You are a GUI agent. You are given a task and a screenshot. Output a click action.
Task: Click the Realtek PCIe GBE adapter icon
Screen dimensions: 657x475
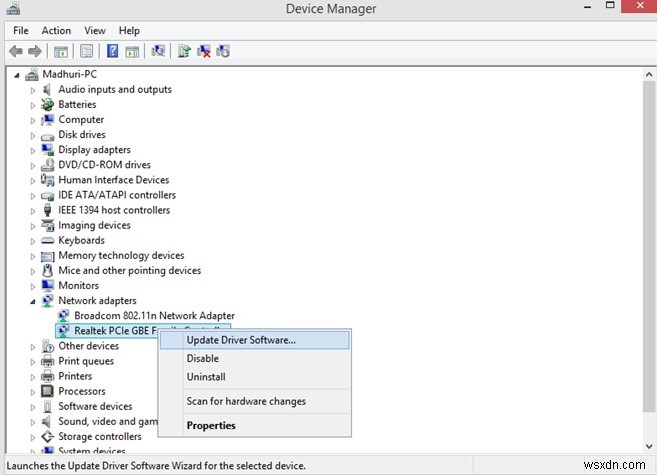pos(63,330)
